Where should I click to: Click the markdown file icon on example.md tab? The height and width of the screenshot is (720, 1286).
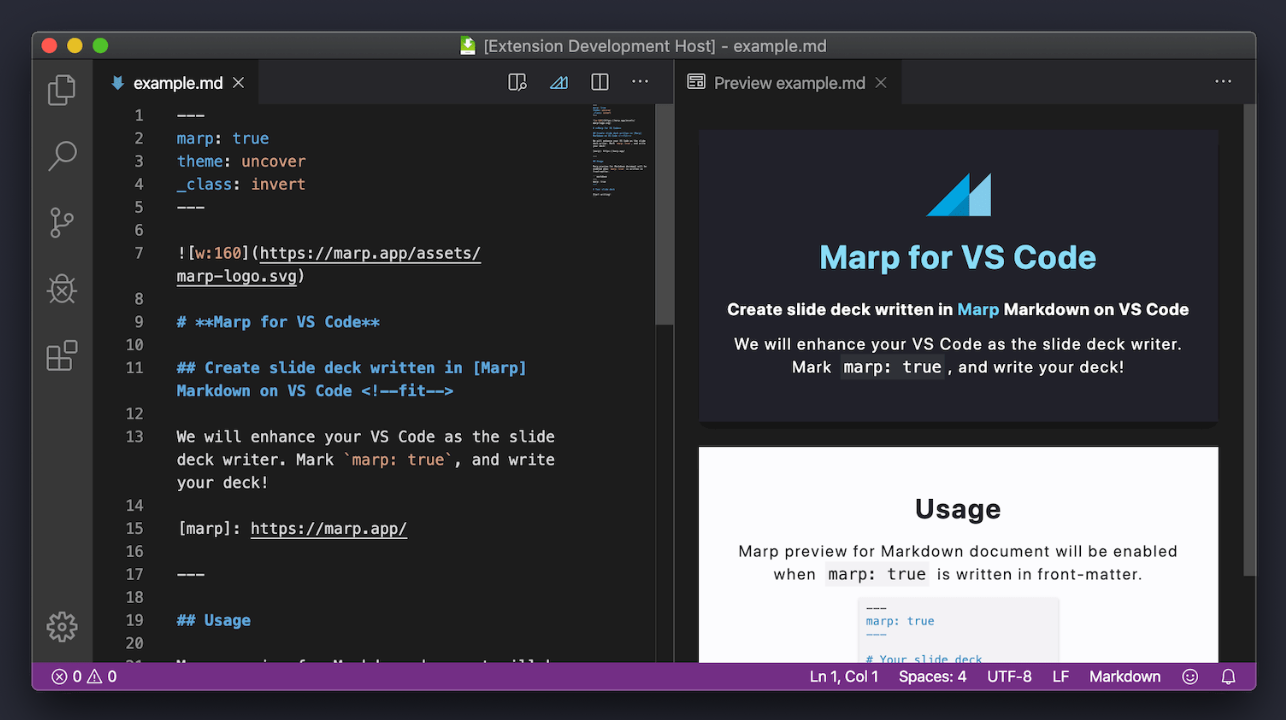point(118,83)
